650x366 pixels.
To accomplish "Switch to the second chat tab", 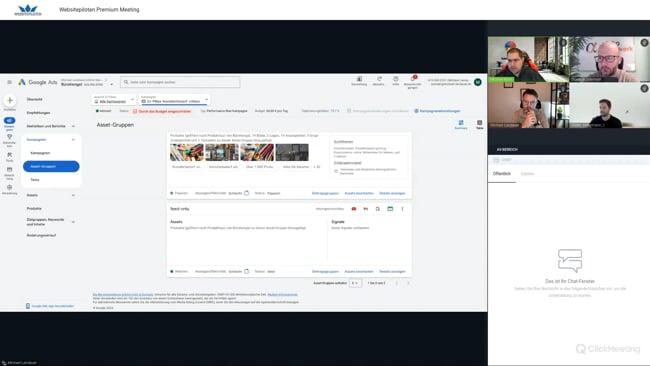I will [527, 174].
